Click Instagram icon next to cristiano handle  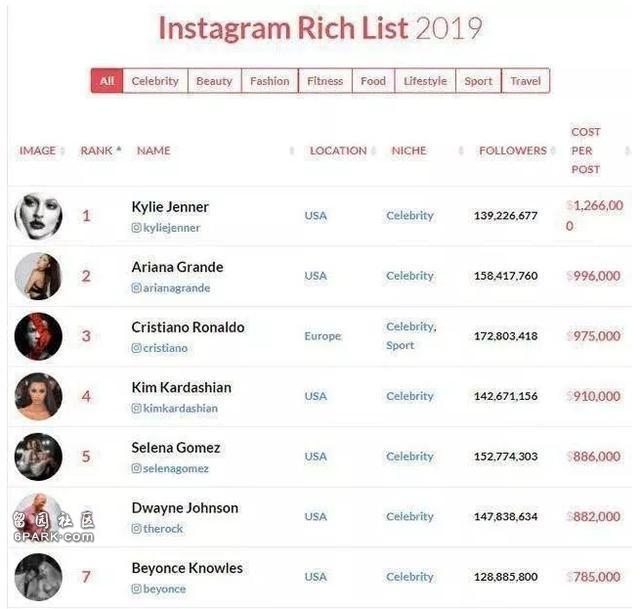136,348
